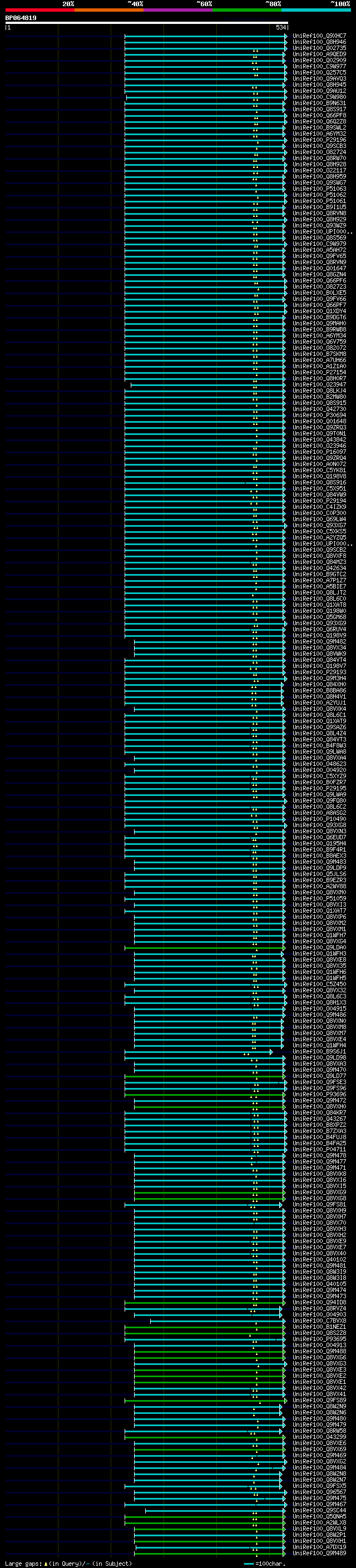Select the UniRef100_P10490 entry
356x1568 pixels.
[319, 819]
